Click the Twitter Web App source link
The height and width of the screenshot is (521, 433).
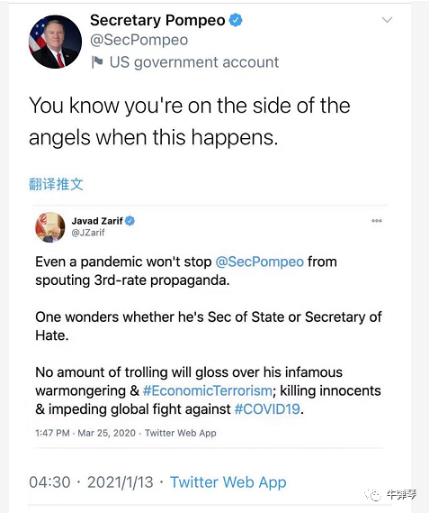click(228, 482)
